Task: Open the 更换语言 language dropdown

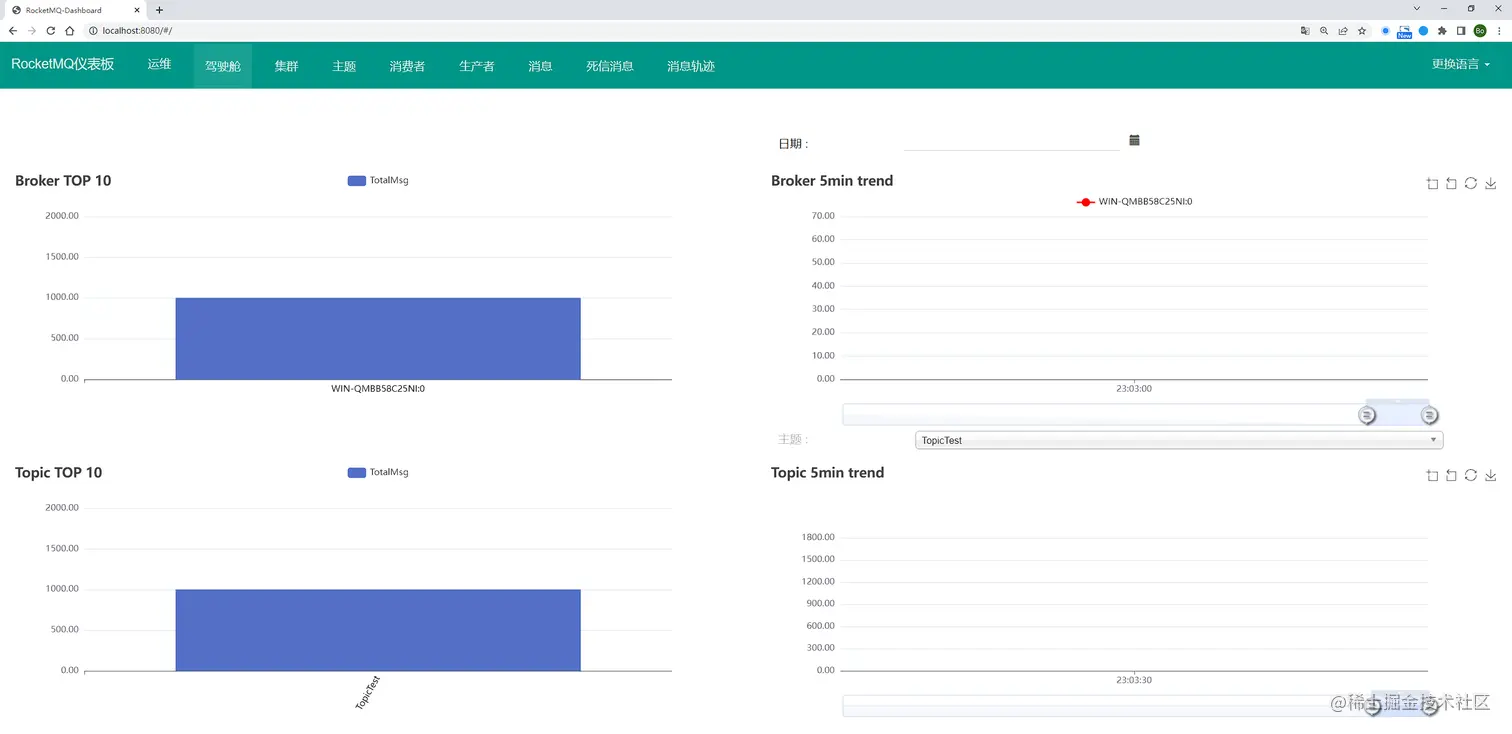Action: [1460, 64]
